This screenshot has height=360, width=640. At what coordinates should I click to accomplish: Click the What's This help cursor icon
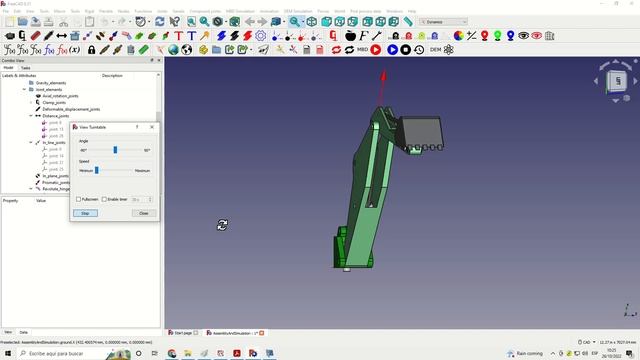(174, 22)
